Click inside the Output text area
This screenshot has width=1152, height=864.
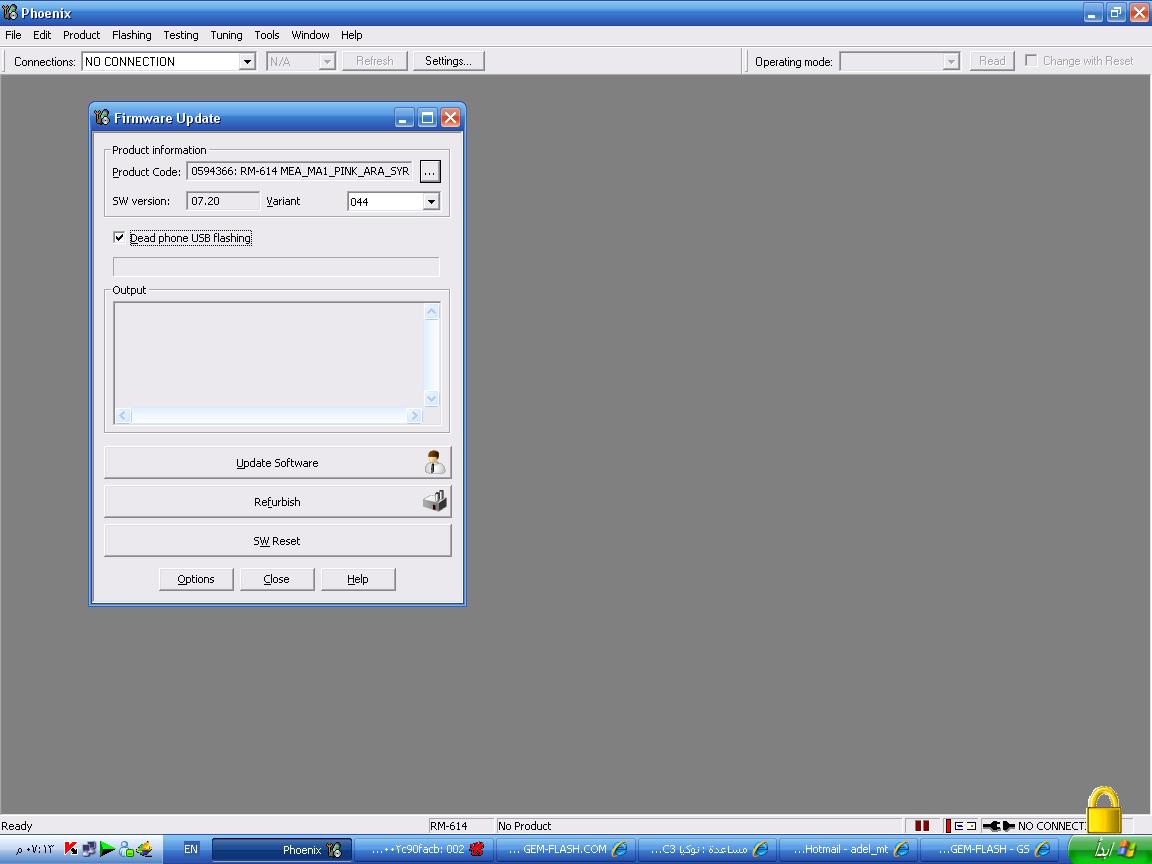(x=269, y=356)
